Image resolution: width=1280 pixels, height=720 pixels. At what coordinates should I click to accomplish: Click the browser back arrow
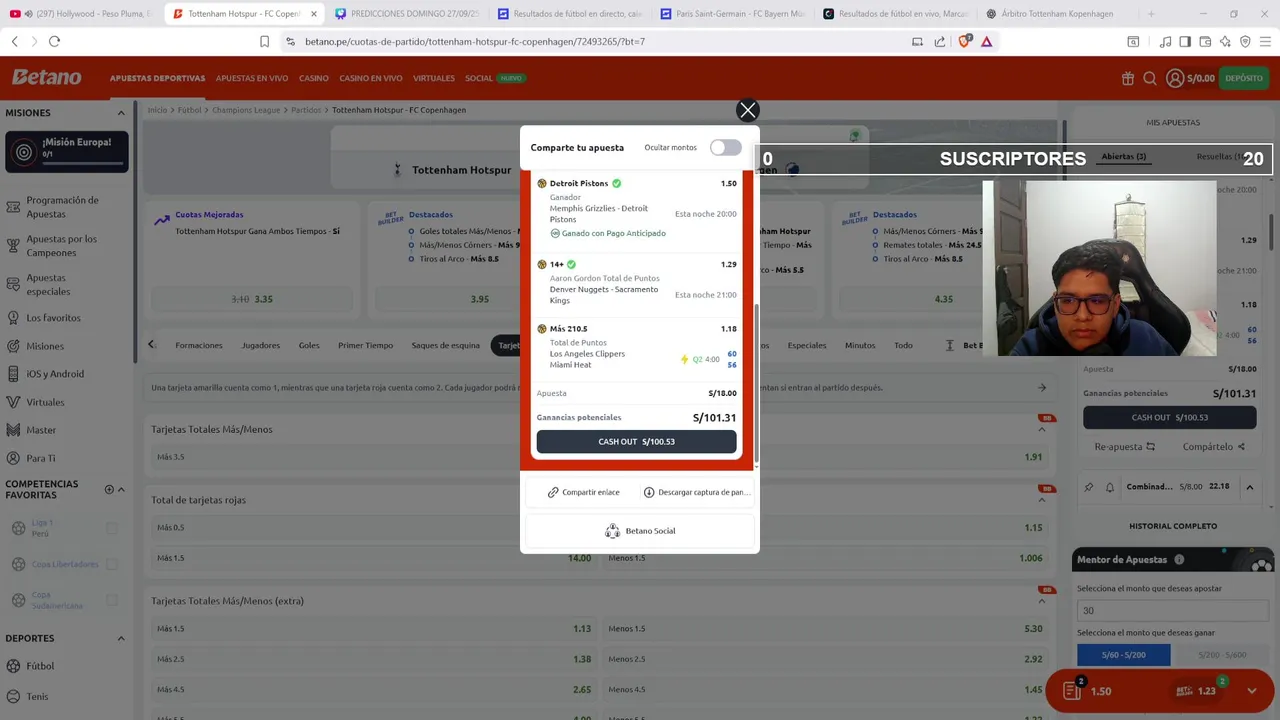15,41
